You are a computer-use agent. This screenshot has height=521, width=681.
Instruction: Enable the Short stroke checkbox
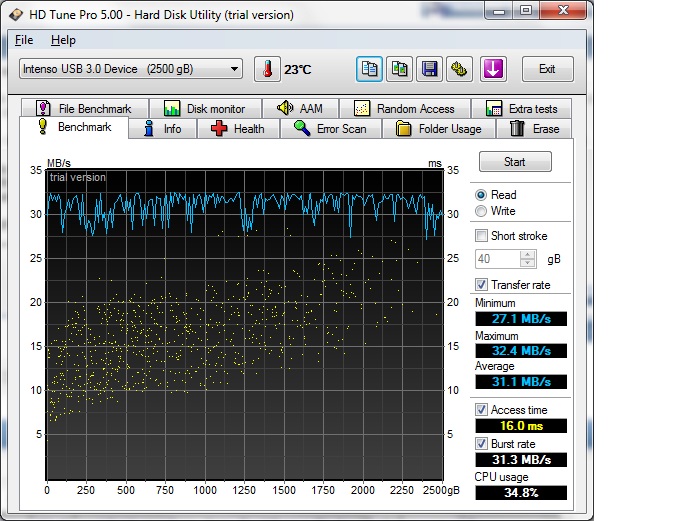pyautogui.click(x=481, y=236)
